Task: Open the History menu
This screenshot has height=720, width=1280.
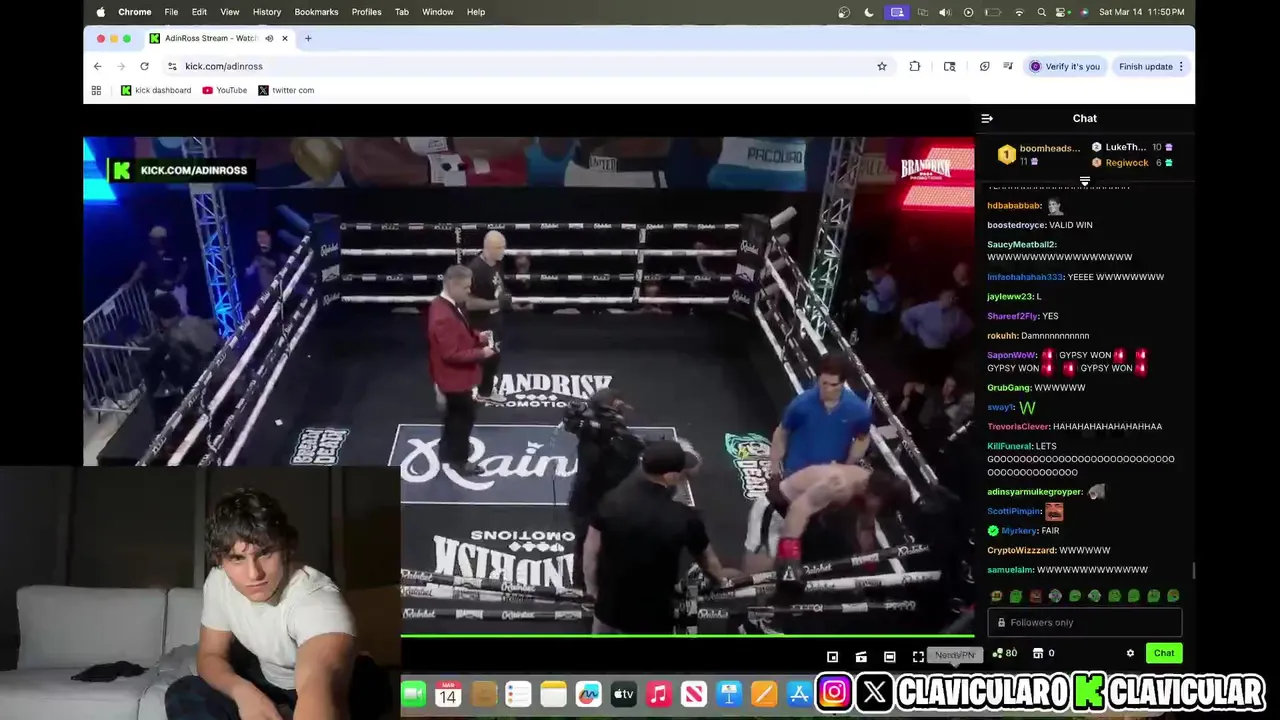Action: [x=267, y=12]
